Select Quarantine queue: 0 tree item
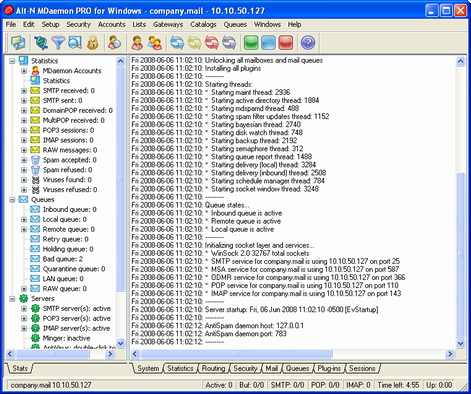The image size is (471, 394). (x=74, y=269)
